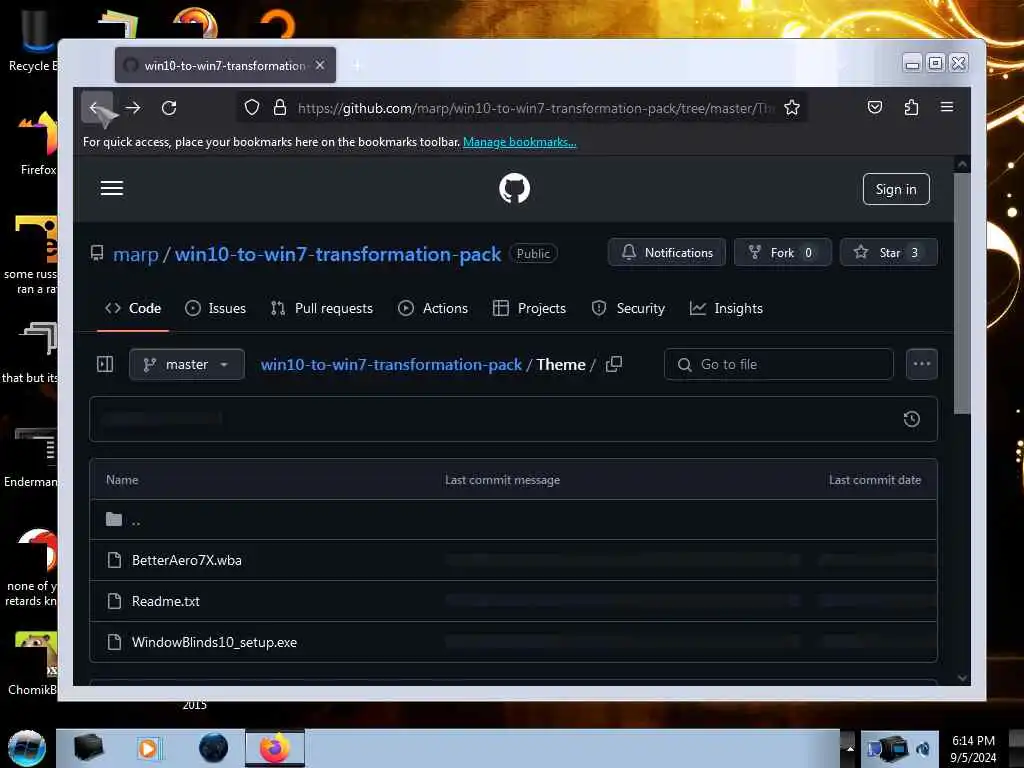Screen dimensions: 1024x768
Task: Click the Notifications button
Action: [x=666, y=253]
